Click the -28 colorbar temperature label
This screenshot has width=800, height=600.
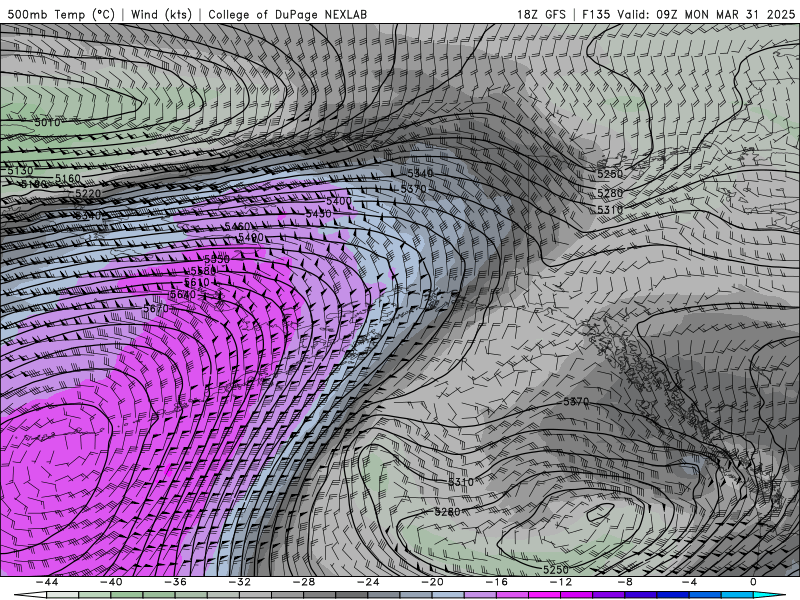point(304,582)
